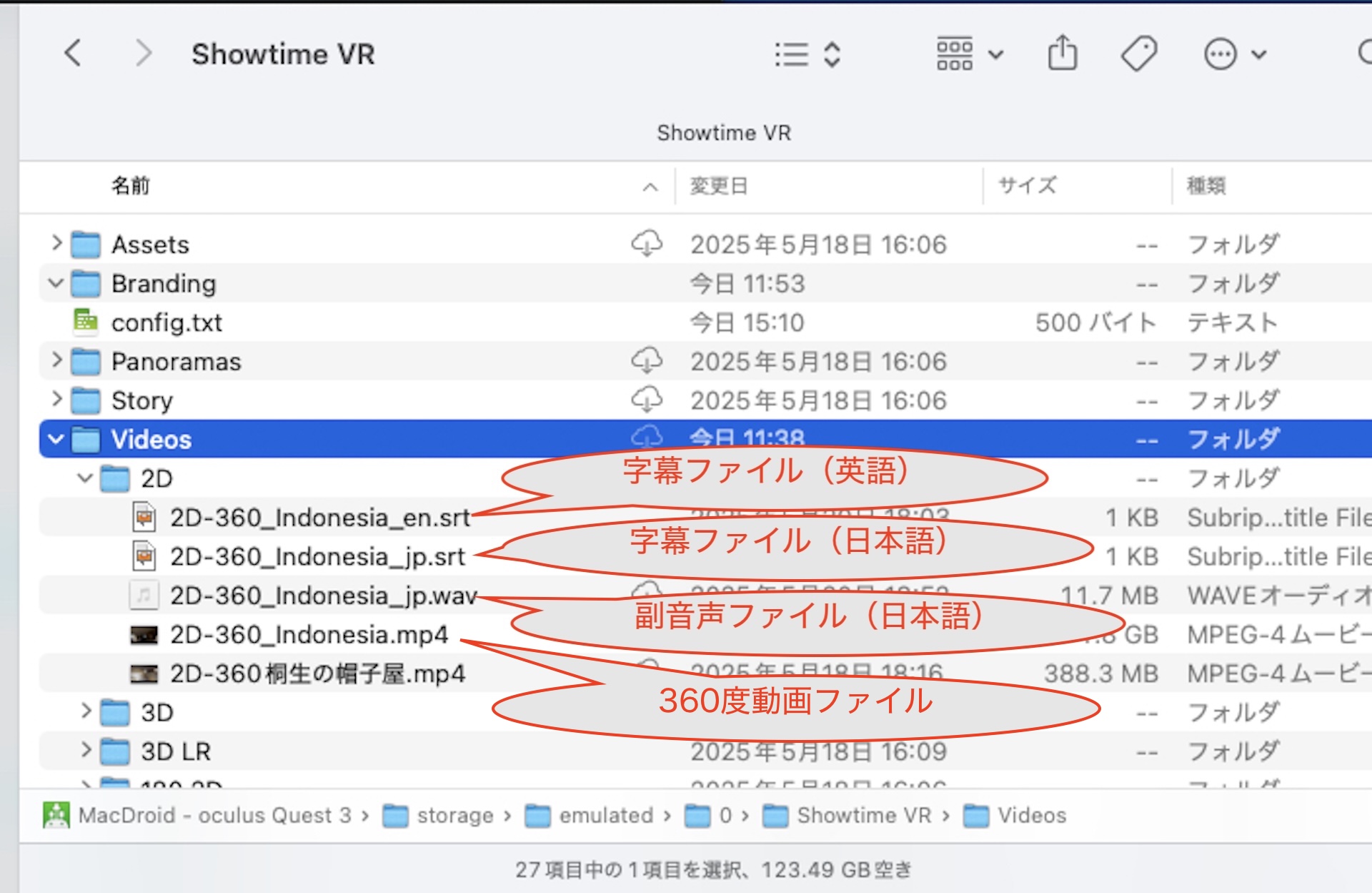Select the Assets folder icon

tap(86, 245)
